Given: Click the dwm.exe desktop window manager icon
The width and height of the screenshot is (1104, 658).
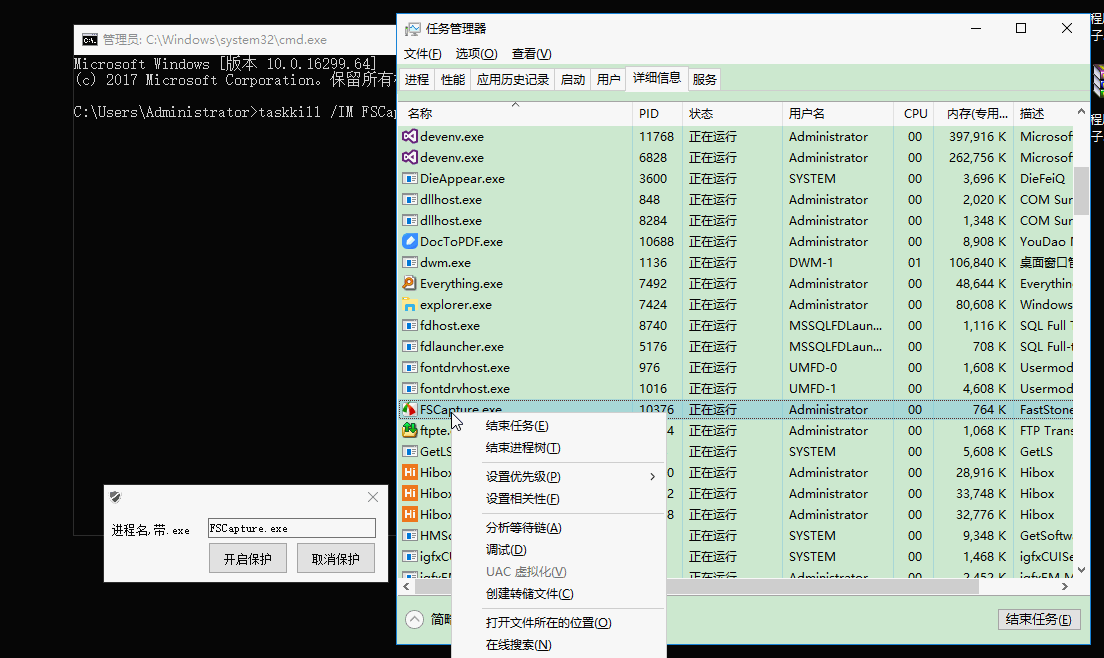Looking at the screenshot, I should coord(410,262).
